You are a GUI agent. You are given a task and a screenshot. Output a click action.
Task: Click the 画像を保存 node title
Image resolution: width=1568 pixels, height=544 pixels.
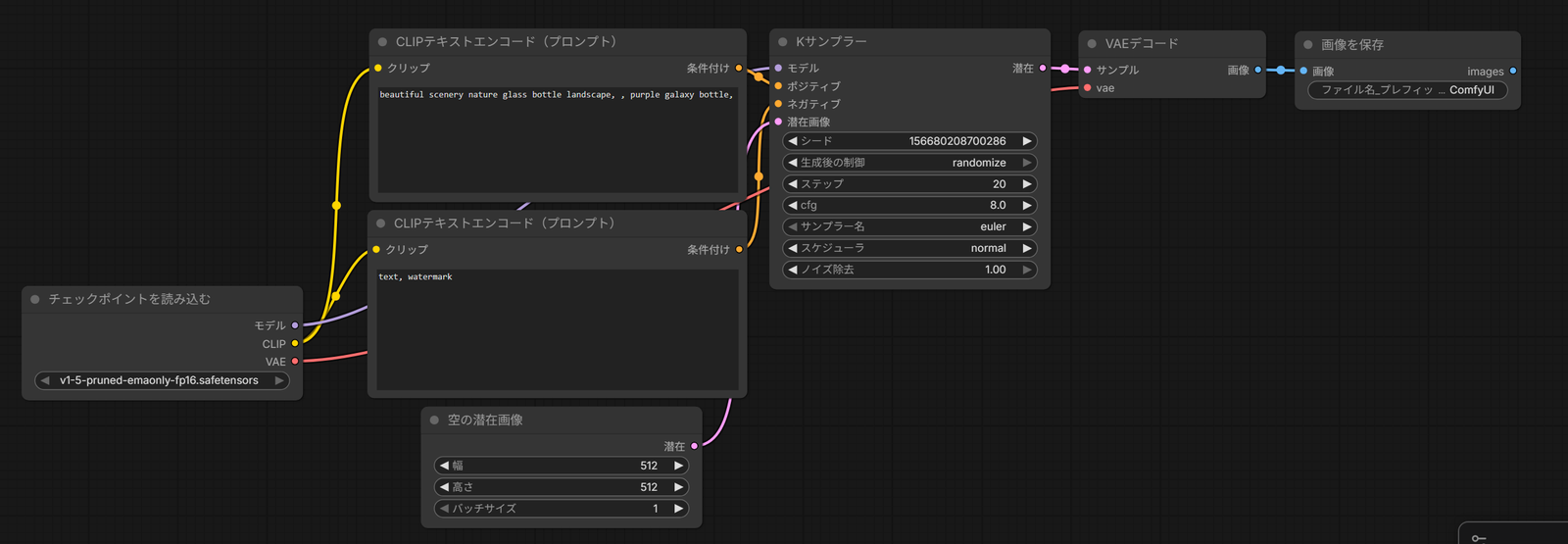tap(1352, 45)
